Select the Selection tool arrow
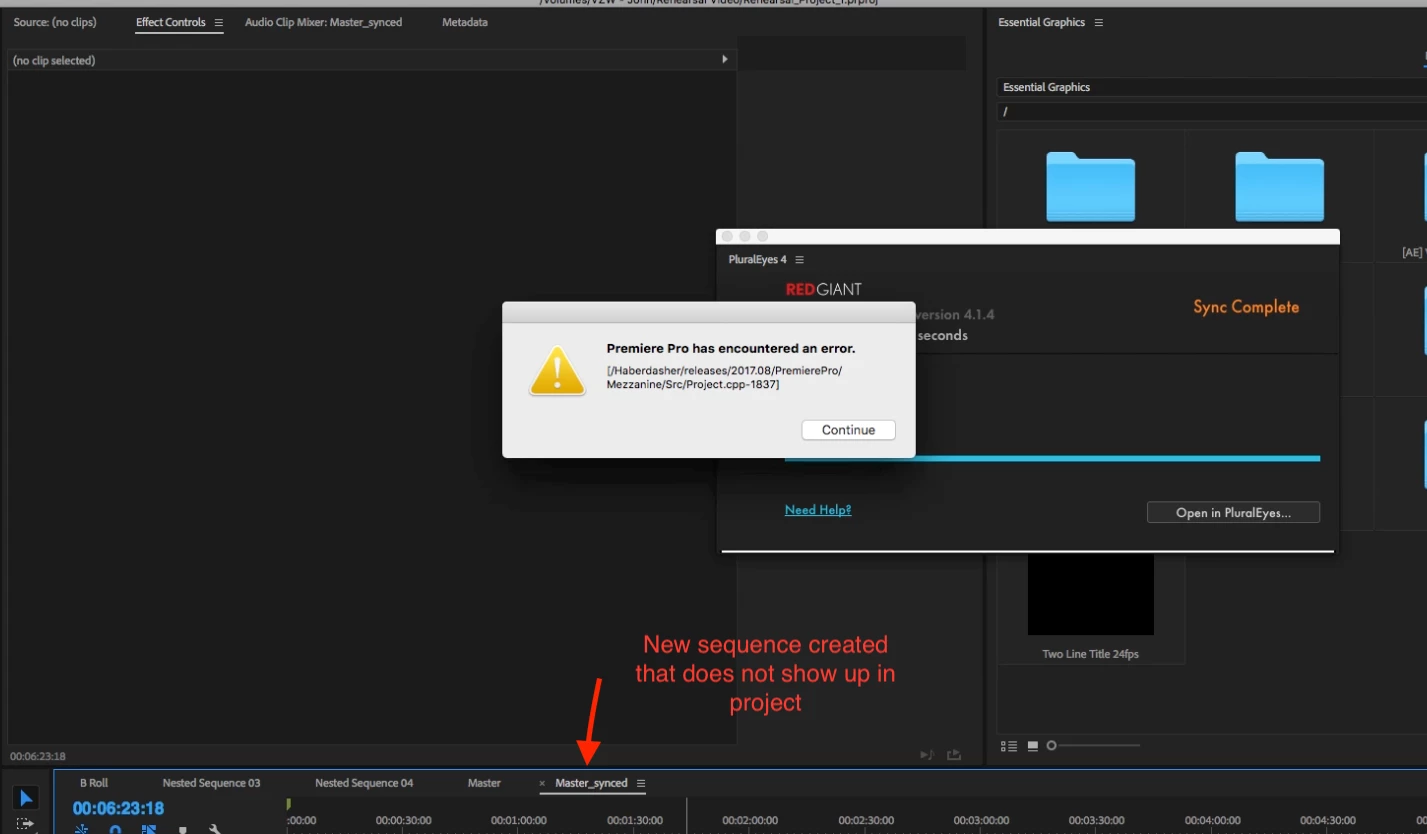Viewport: 1427px width, 834px height. 25,798
